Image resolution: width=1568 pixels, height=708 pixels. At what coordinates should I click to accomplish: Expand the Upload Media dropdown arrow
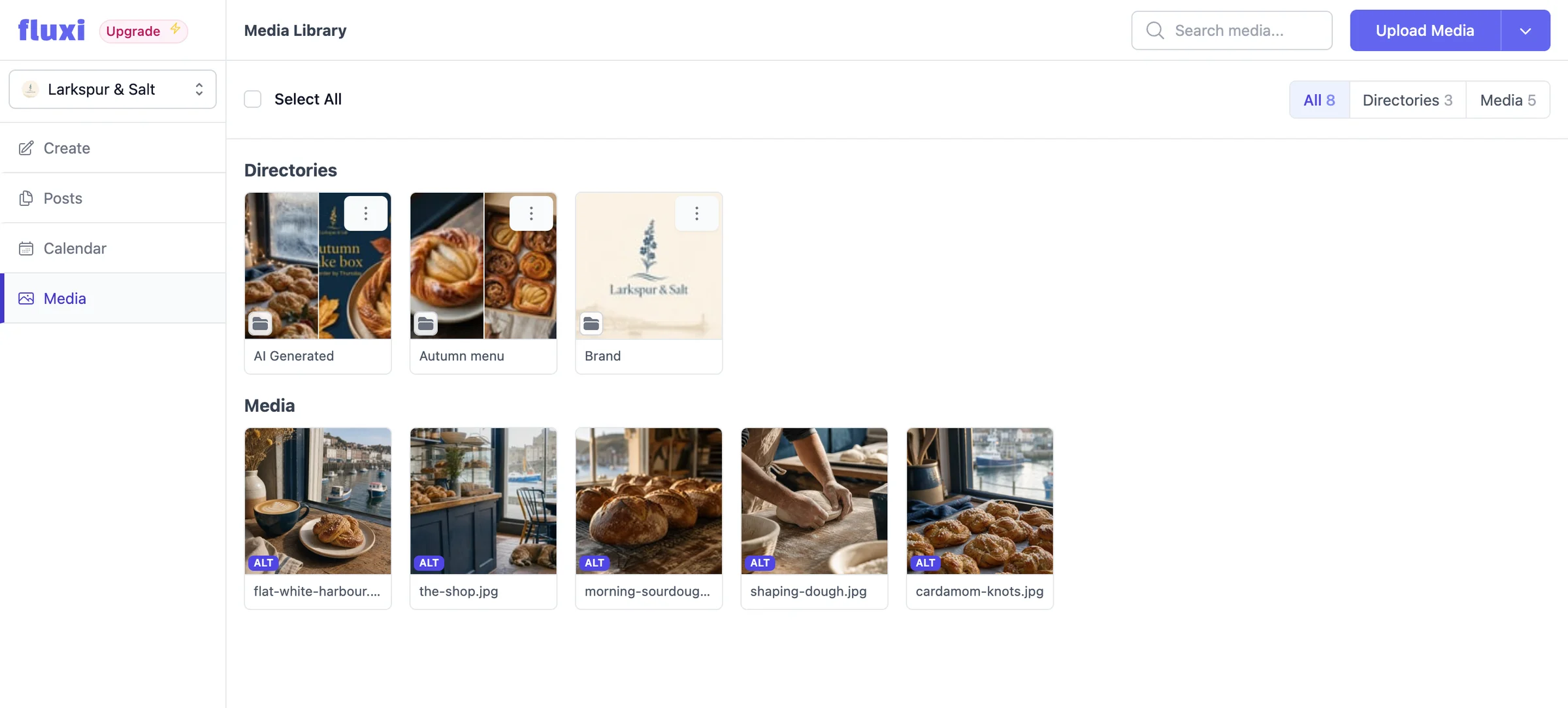tap(1526, 31)
